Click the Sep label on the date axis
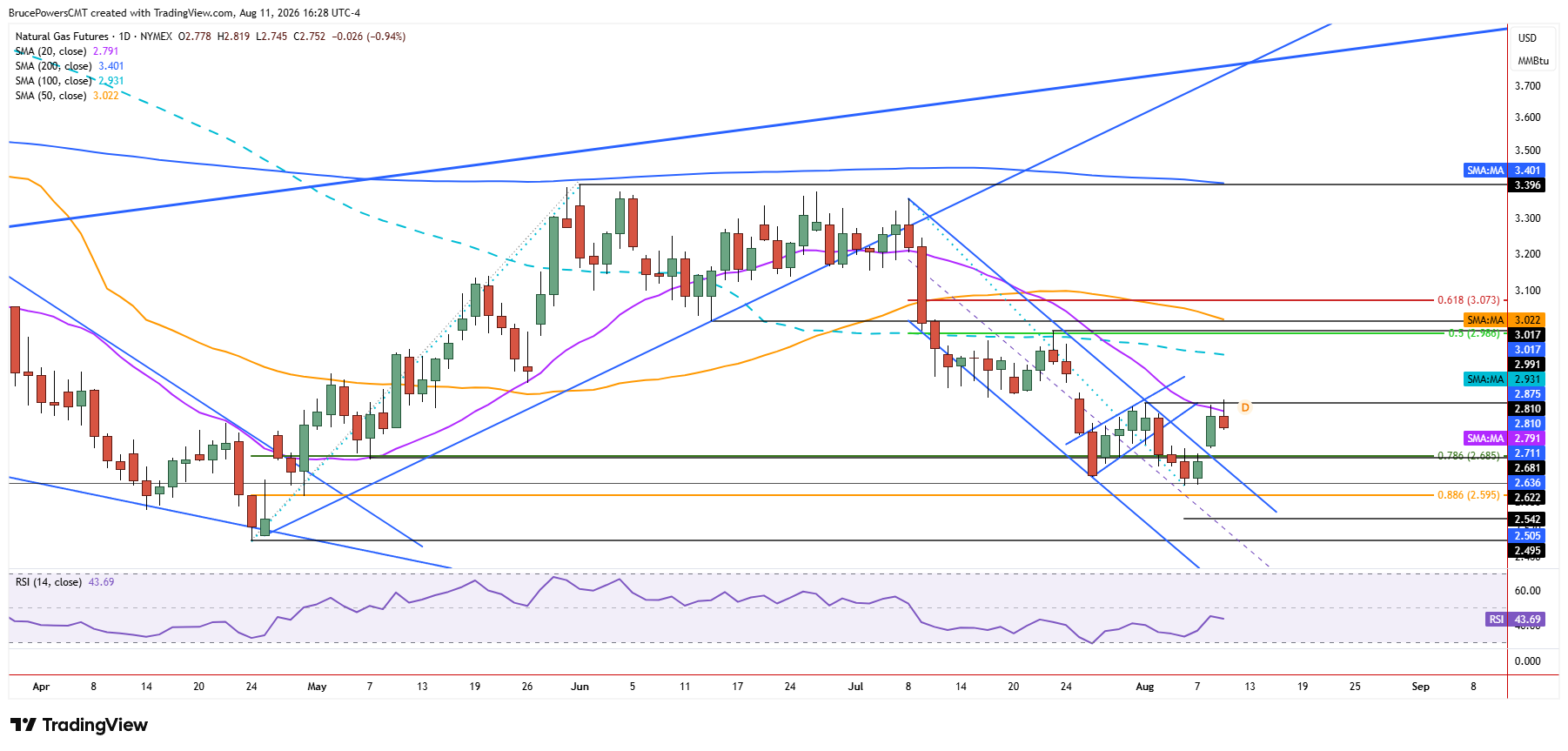Viewport: 1568px width, 751px height. (x=1420, y=687)
